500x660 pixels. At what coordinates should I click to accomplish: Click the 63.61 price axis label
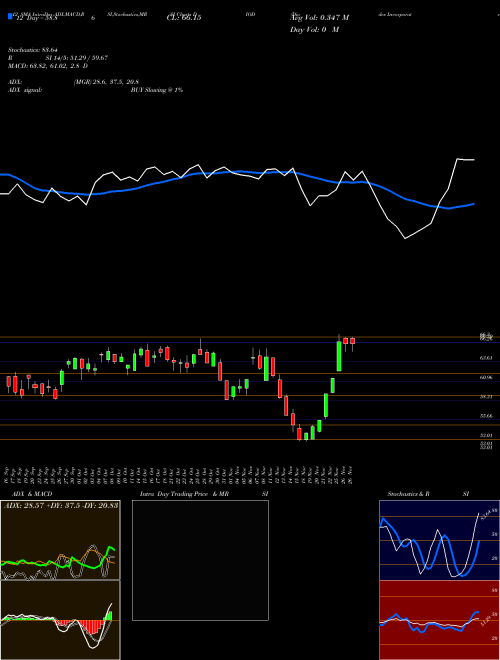click(486, 358)
